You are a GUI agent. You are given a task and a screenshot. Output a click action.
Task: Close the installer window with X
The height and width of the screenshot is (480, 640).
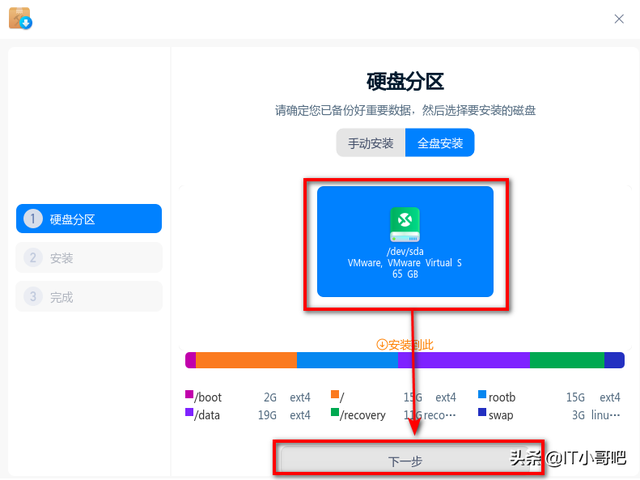tap(619, 19)
